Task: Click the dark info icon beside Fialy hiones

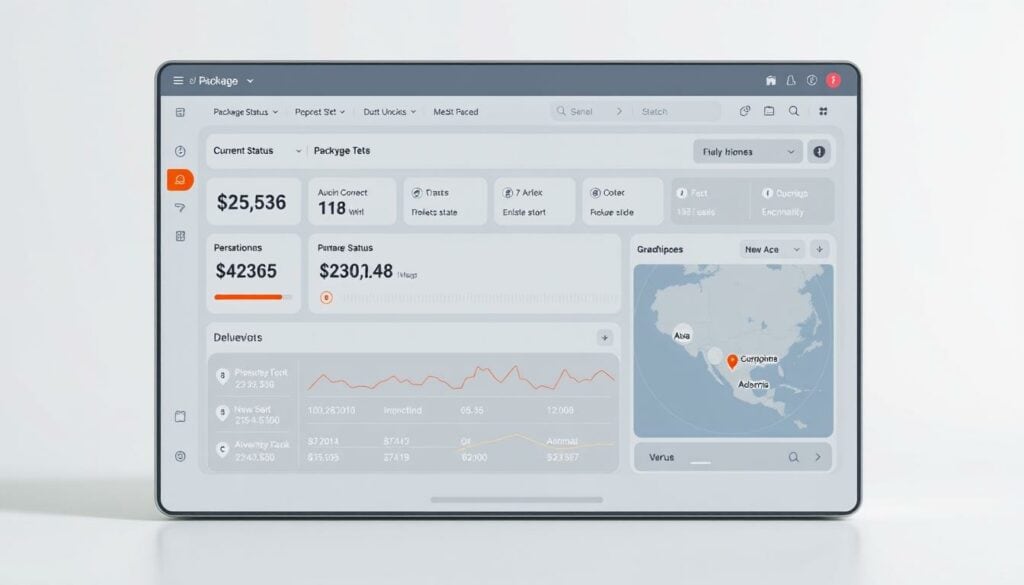Action: click(819, 151)
